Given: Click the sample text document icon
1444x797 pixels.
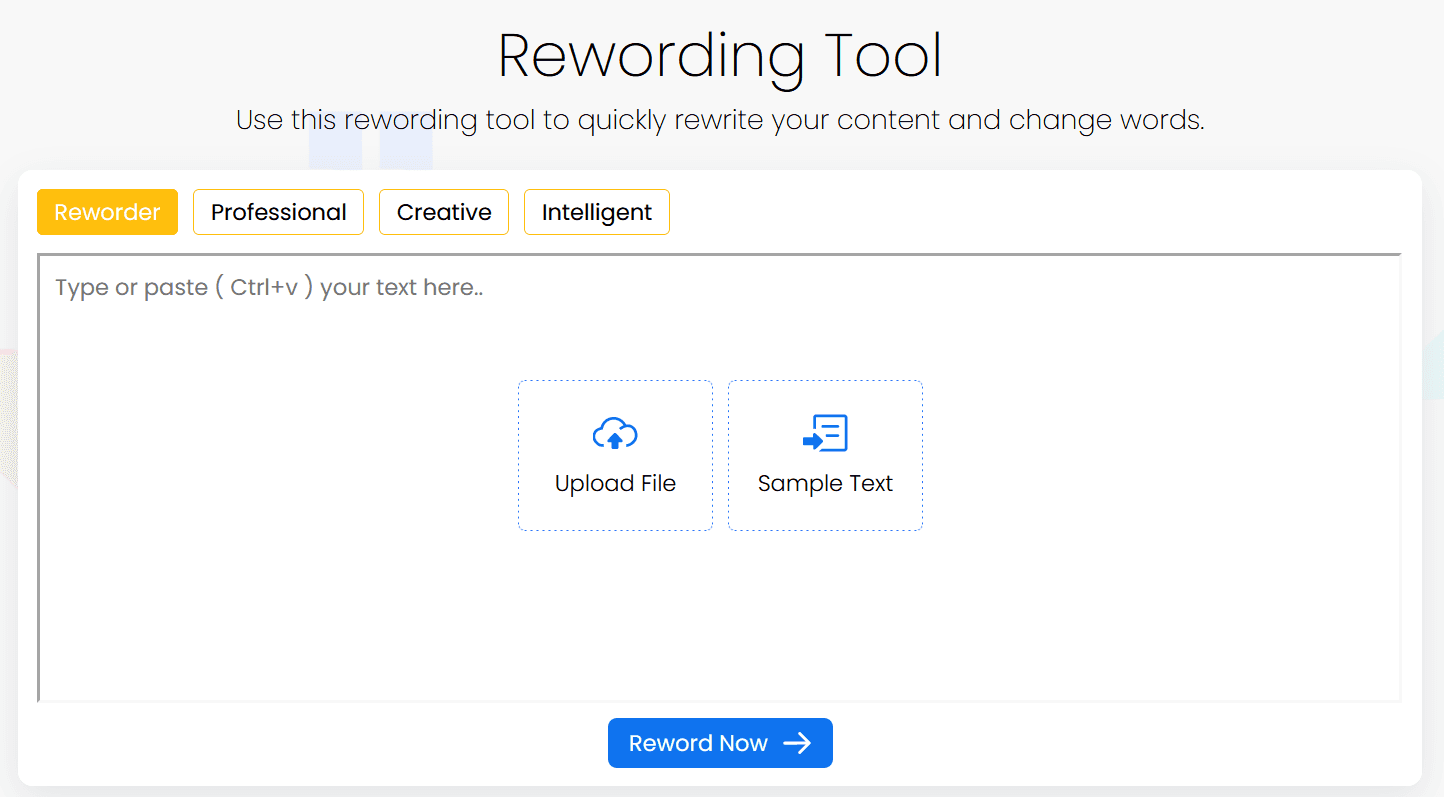Looking at the screenshot, I should tap(825, 434).
